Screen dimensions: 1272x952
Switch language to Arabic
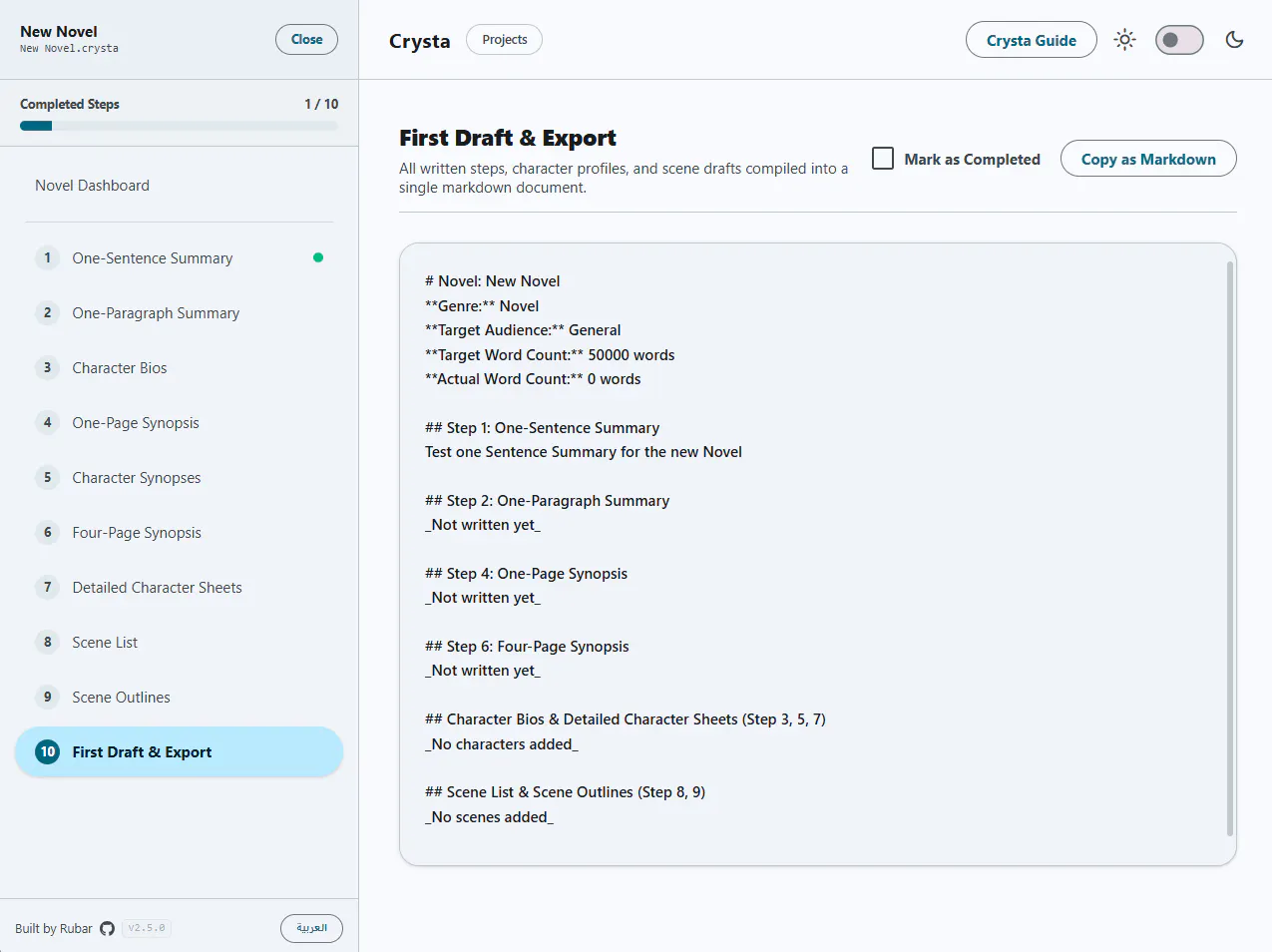(311, 928)
